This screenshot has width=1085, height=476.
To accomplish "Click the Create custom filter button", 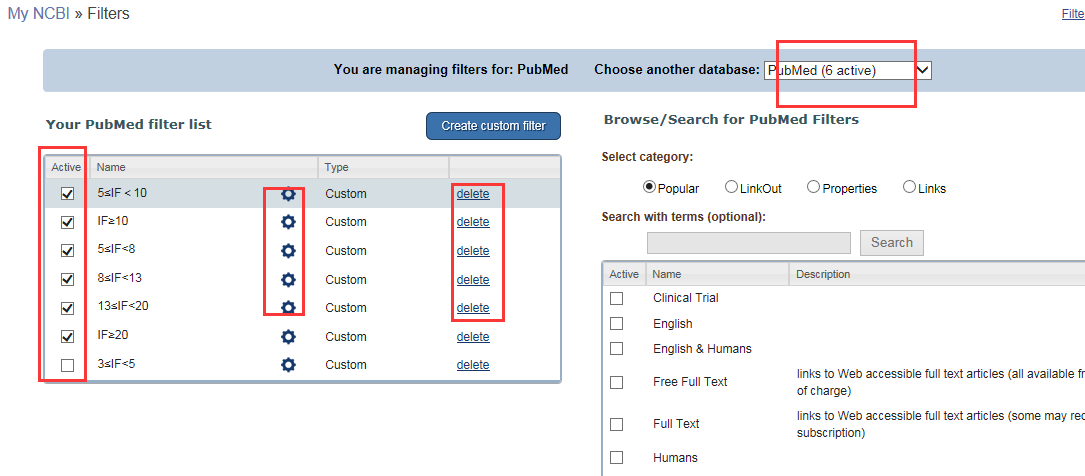I will click(x=493, y=126).
